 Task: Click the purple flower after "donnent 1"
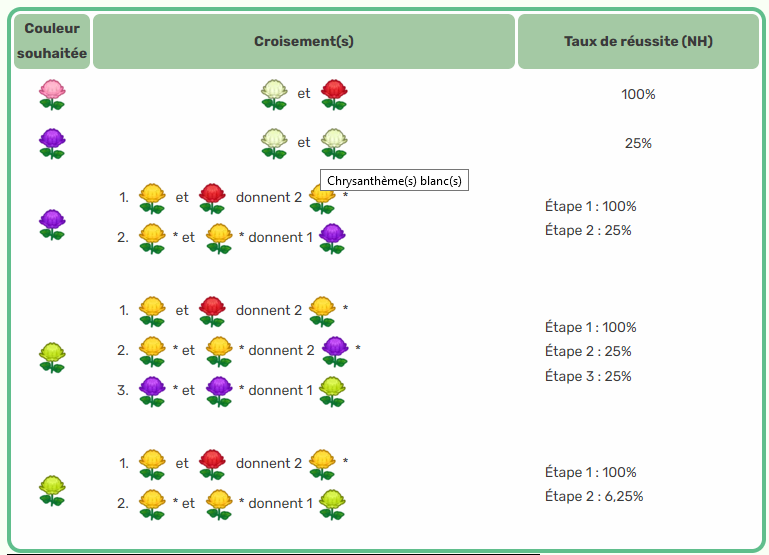[x=332, y=238]
